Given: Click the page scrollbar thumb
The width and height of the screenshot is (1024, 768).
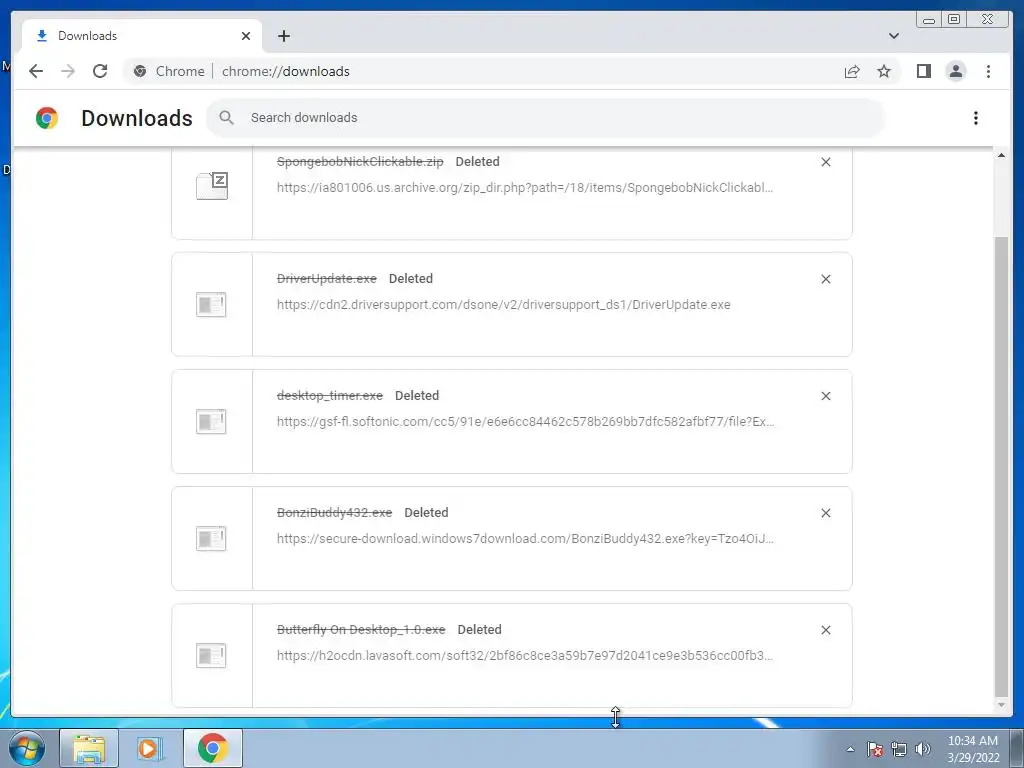Looking at the screenshot, I should point(1001,467).
